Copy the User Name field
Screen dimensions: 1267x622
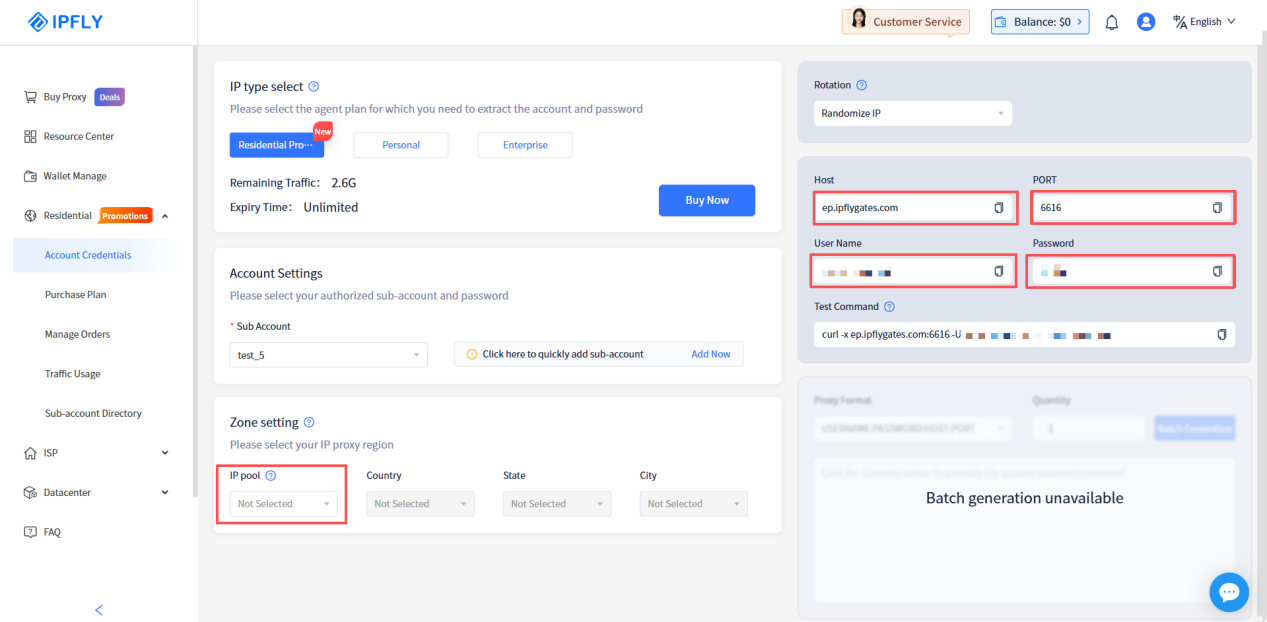998,271
